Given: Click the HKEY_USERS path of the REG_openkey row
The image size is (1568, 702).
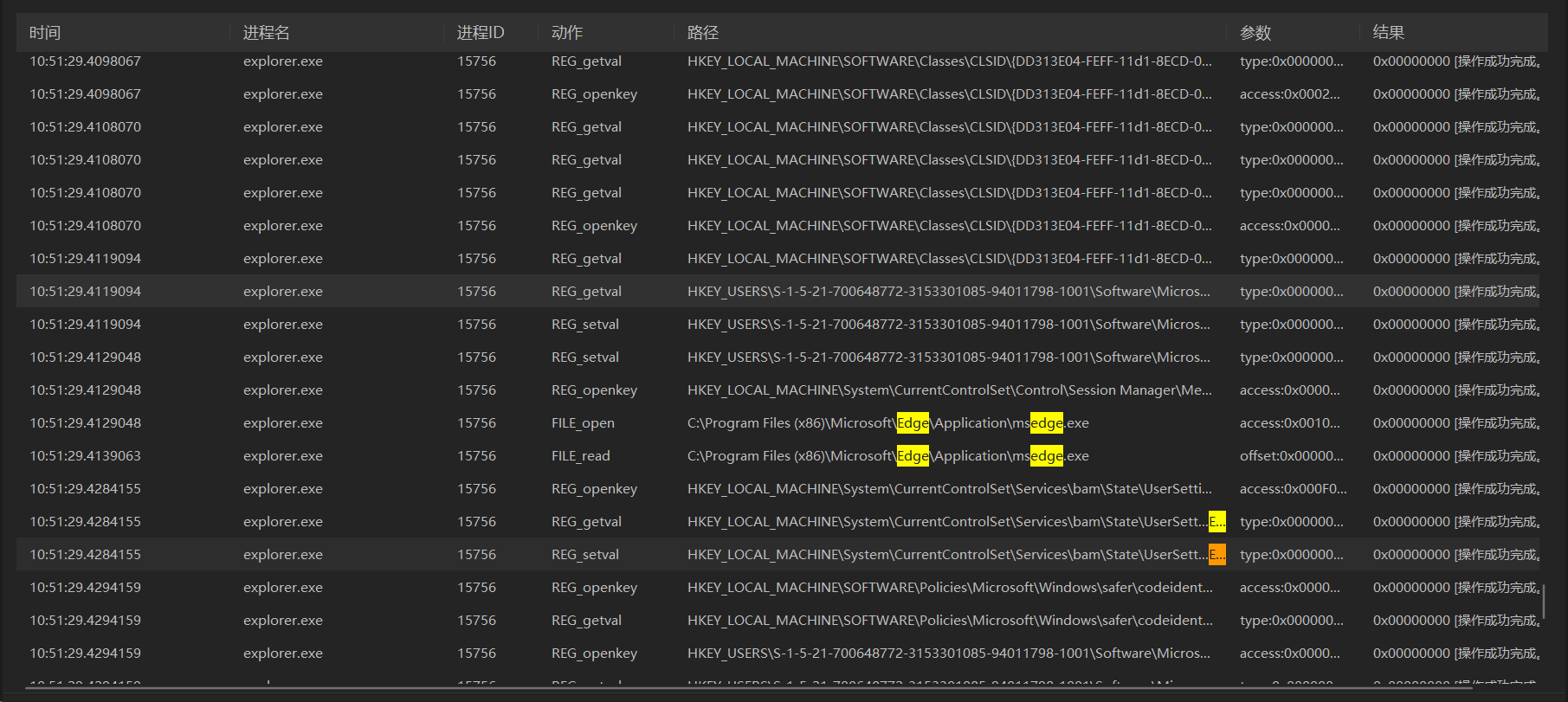Looking at the screenshot, I should click(x=949, y=654).
